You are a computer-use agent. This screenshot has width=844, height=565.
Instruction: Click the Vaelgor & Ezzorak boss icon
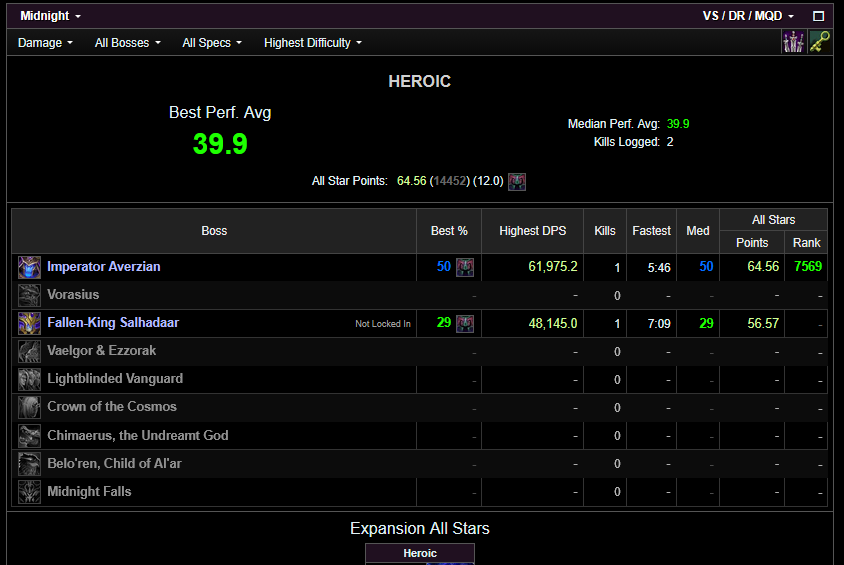[29, 351]
